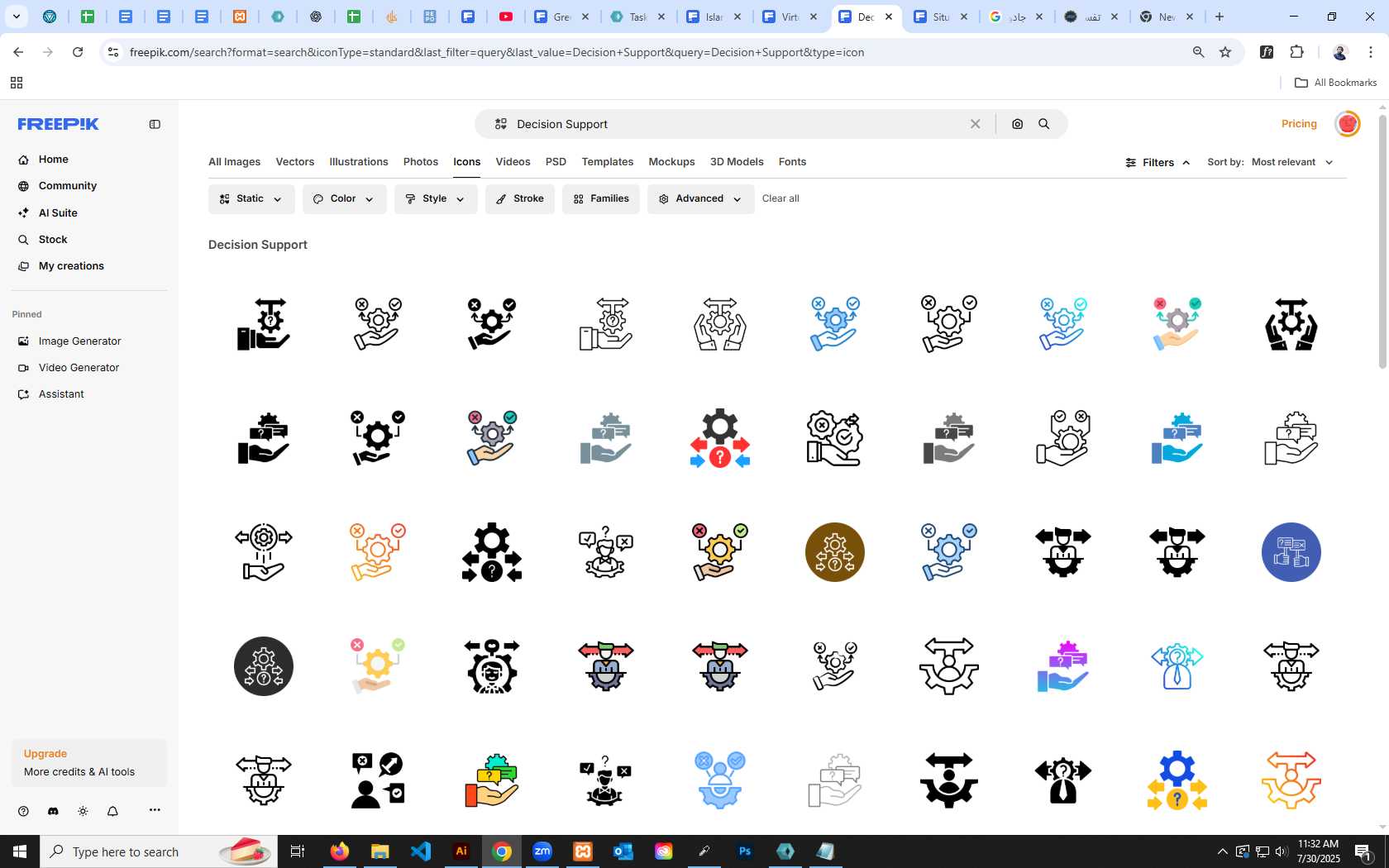
Task: Open Discord icon in sidebar footer
Action: click(x=53, y=811)
